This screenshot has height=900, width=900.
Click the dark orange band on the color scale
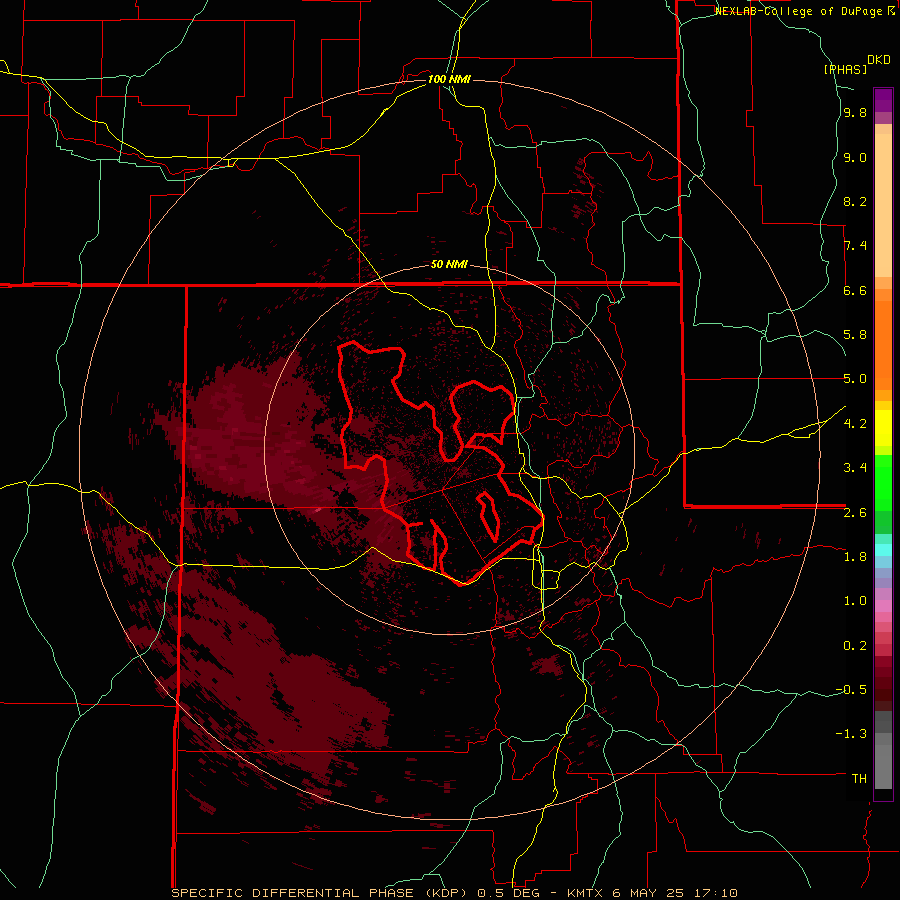coord(883,346)
